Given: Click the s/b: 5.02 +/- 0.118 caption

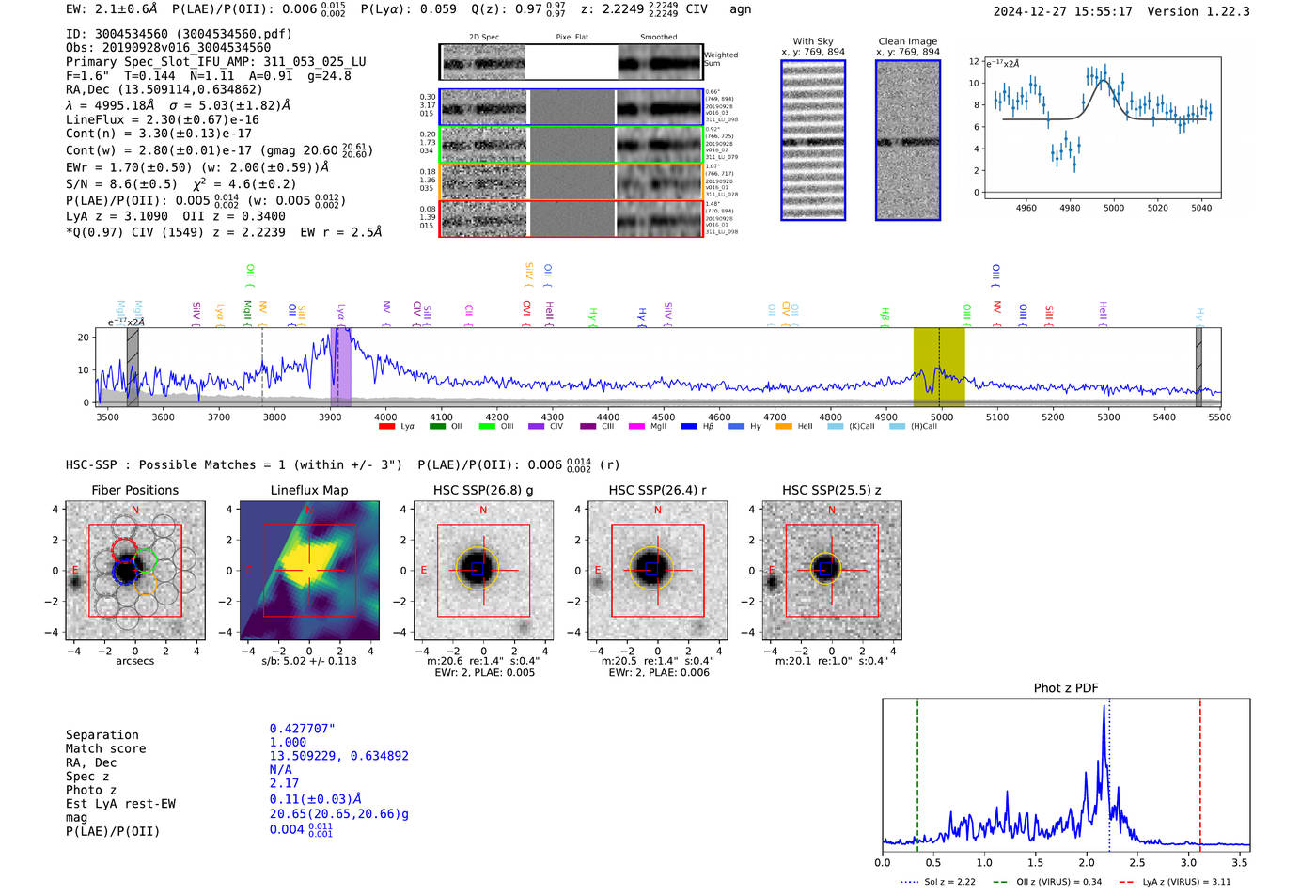Looking at the screenshot, I should (309, 661).
